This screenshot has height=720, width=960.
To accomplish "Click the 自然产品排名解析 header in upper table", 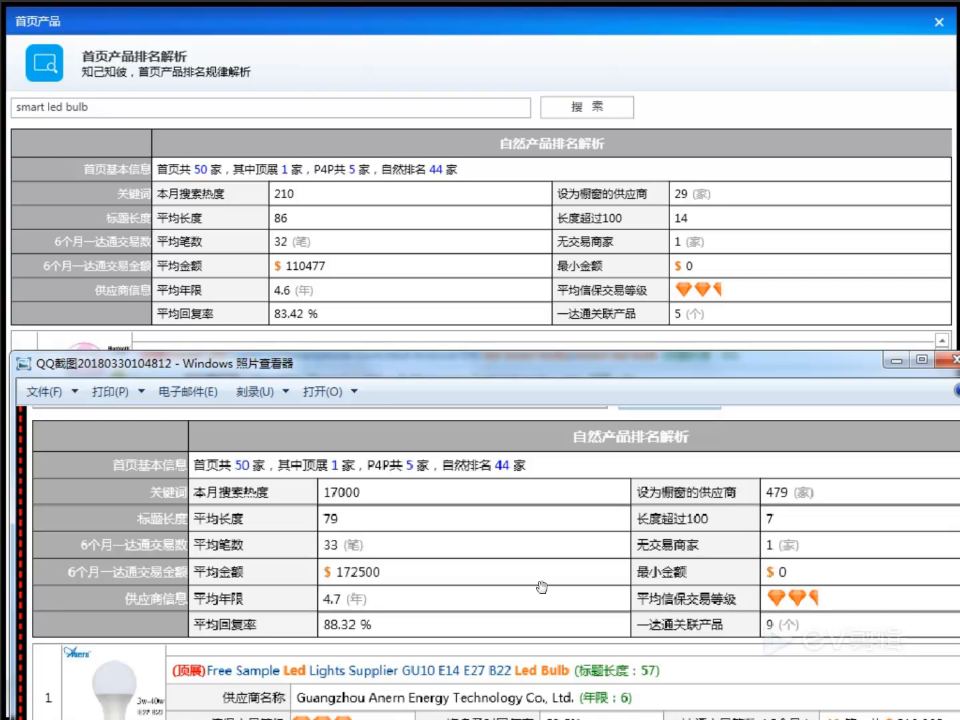I will point(552,144).
